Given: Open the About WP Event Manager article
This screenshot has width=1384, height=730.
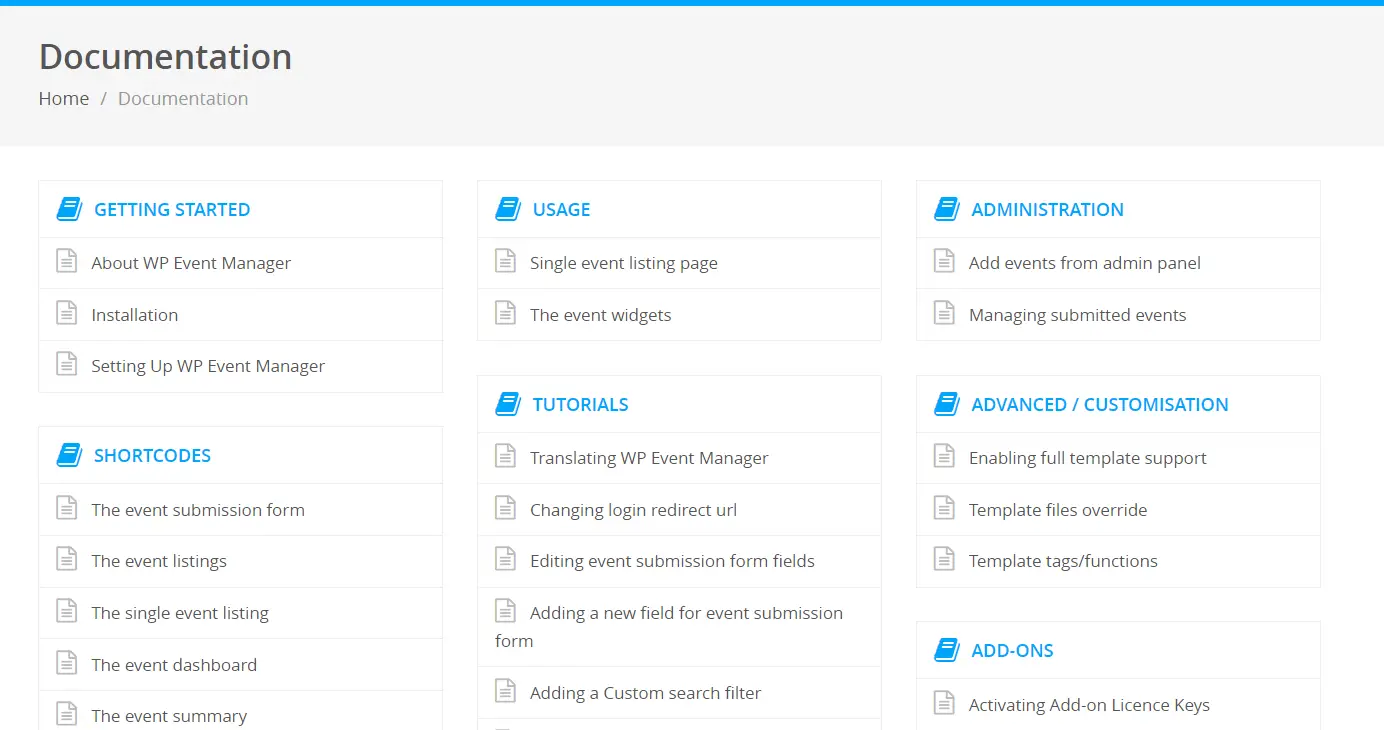Looking at the screenshot, I should point(191,263).
